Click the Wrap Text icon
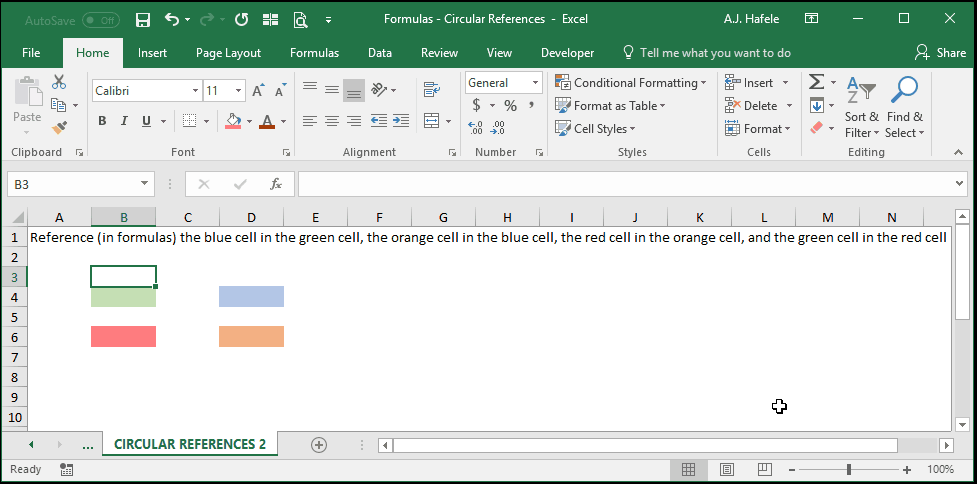 coord(431,90)
